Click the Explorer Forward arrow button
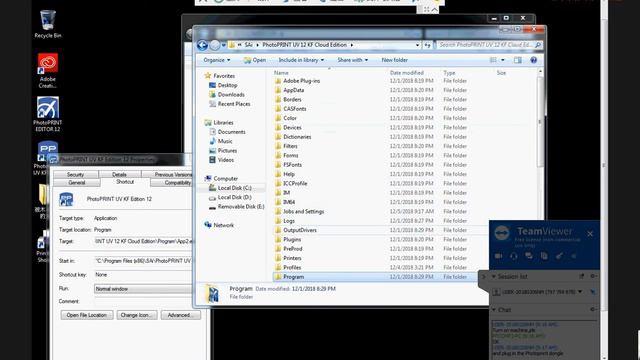Viewport: 640px width, 360px height. (x=215, y=45)
